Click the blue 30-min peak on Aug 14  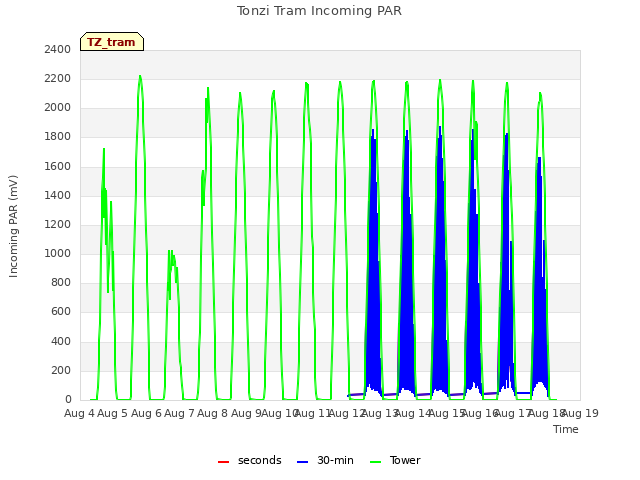440,127
